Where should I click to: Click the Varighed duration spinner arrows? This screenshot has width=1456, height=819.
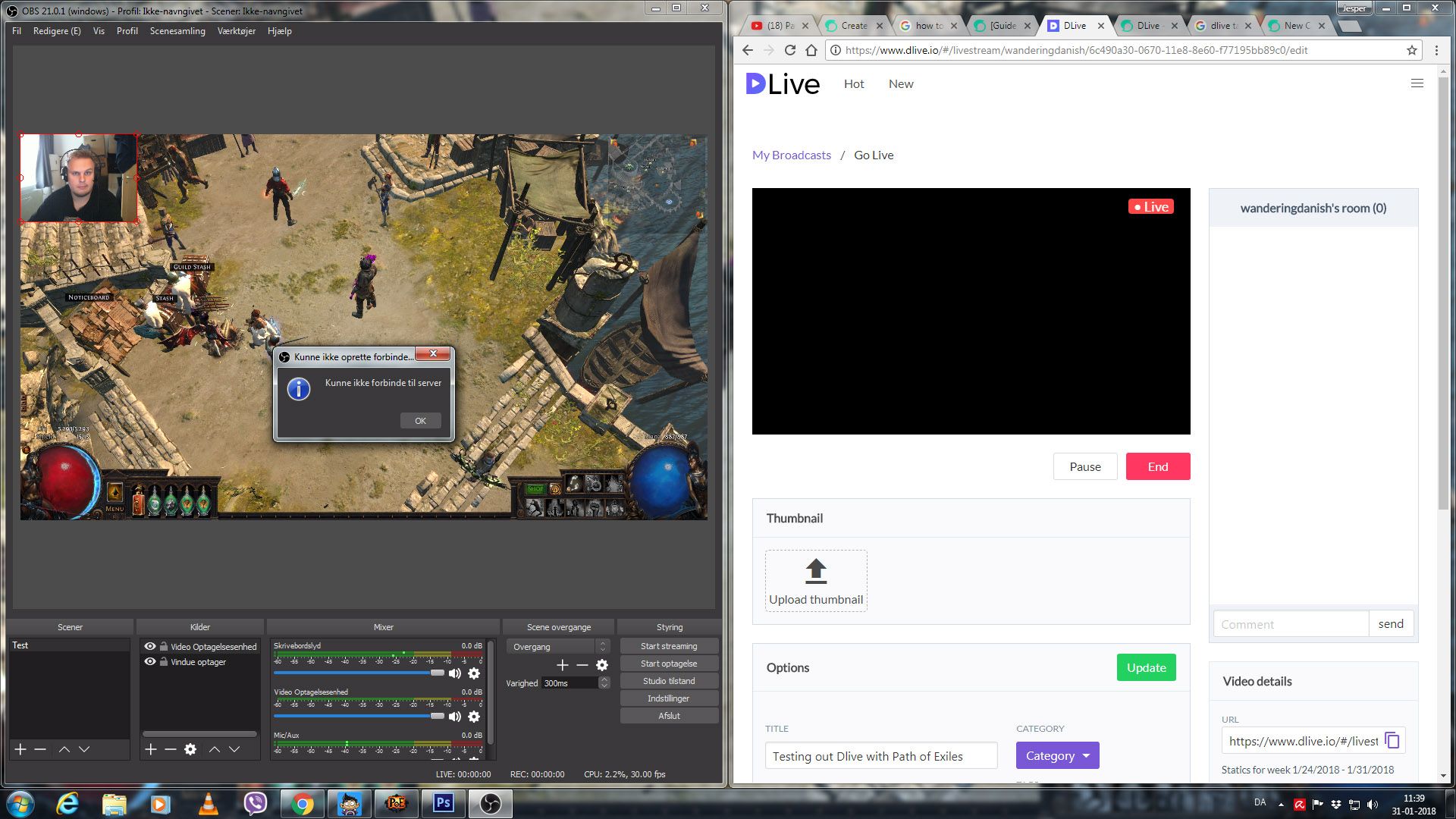(604, 682)
